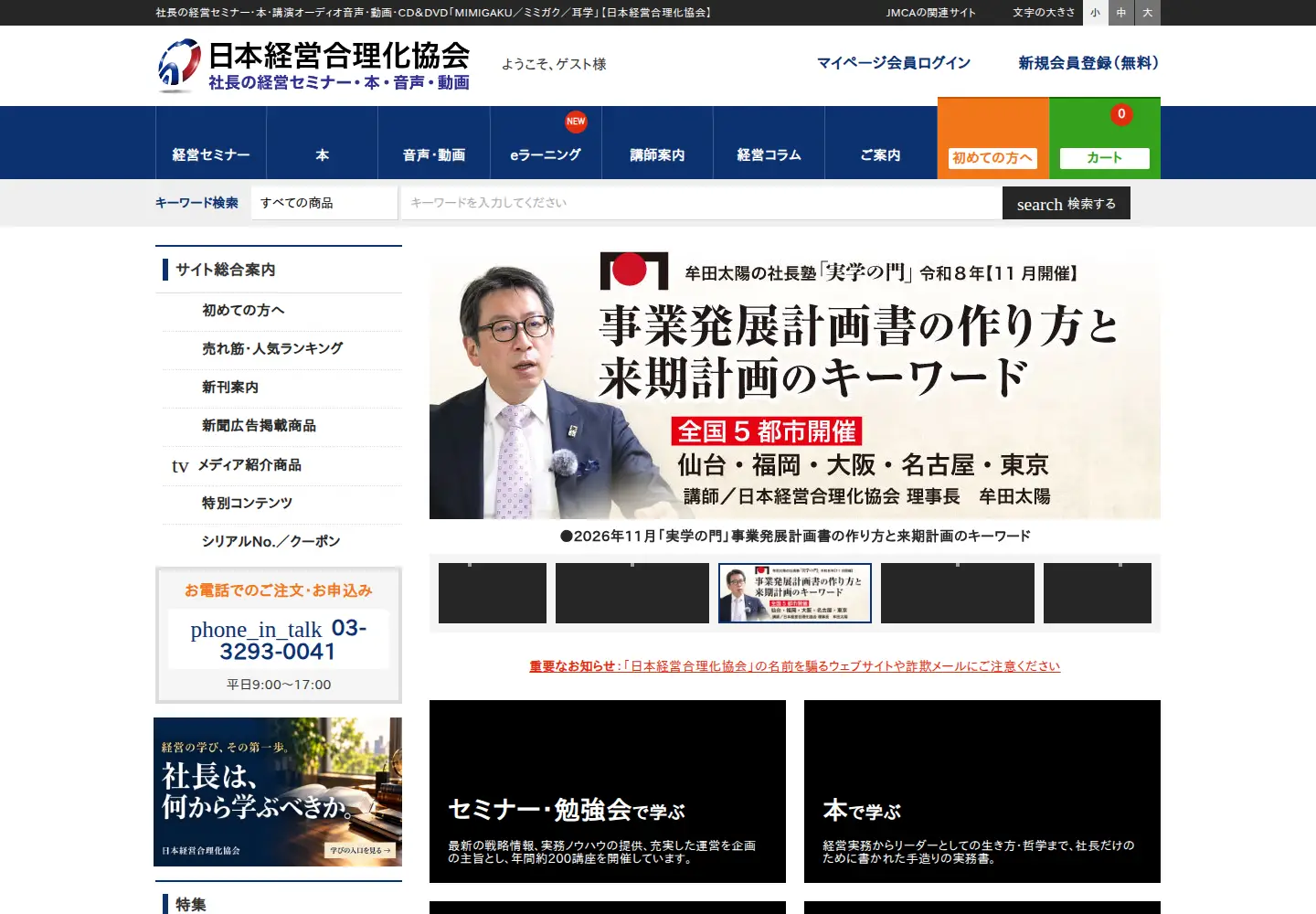The width and height of the screenshot is (1316, 914).
Task: Set font size to 中
Action: [x=1121, y=13]
